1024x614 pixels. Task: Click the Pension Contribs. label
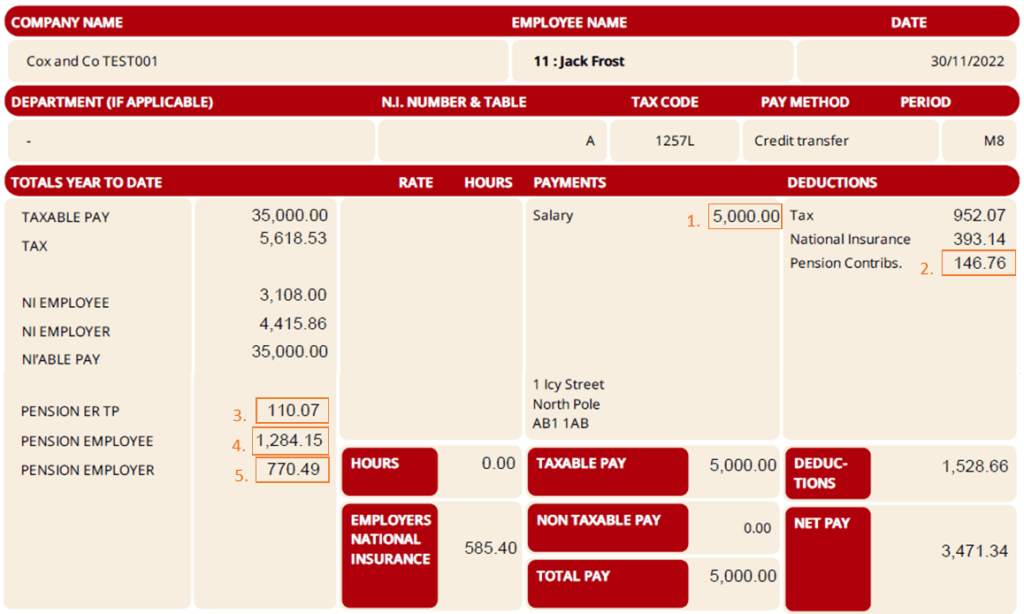click(846, 263)
